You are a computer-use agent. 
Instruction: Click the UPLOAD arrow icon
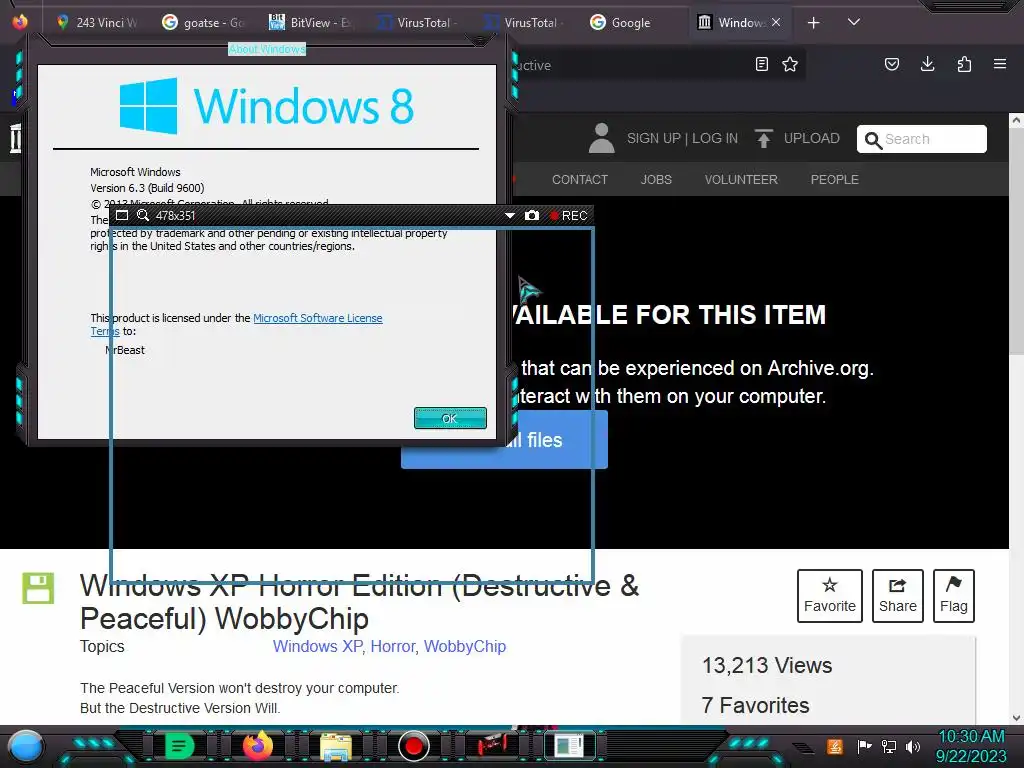763,138
